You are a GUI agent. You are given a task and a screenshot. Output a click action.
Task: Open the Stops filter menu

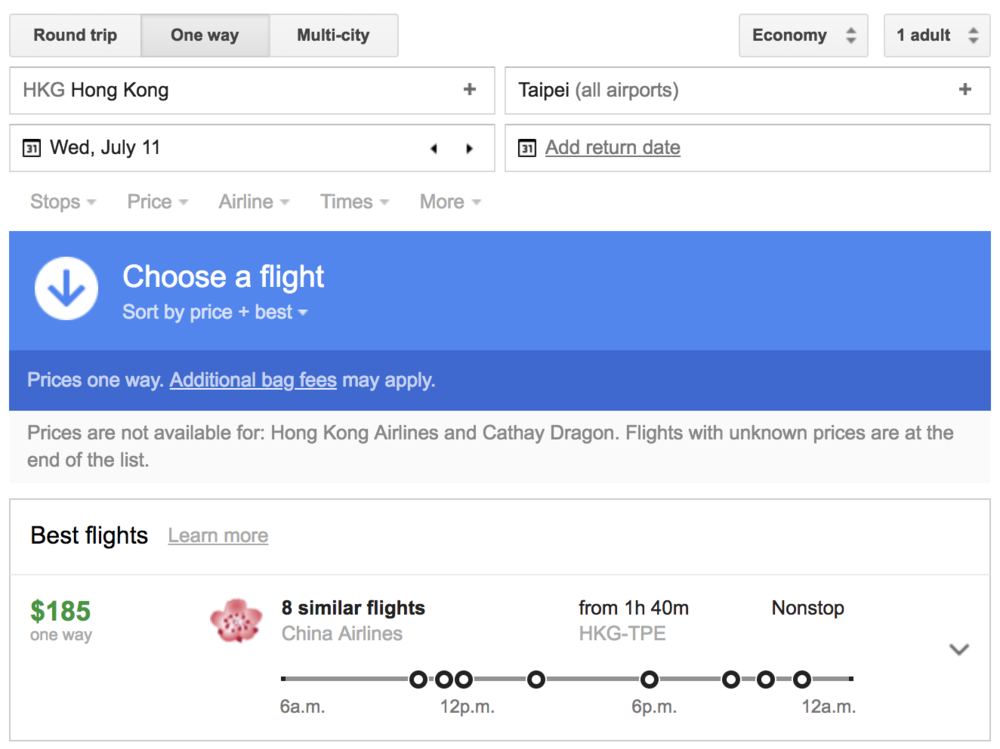tap(63, 202)
